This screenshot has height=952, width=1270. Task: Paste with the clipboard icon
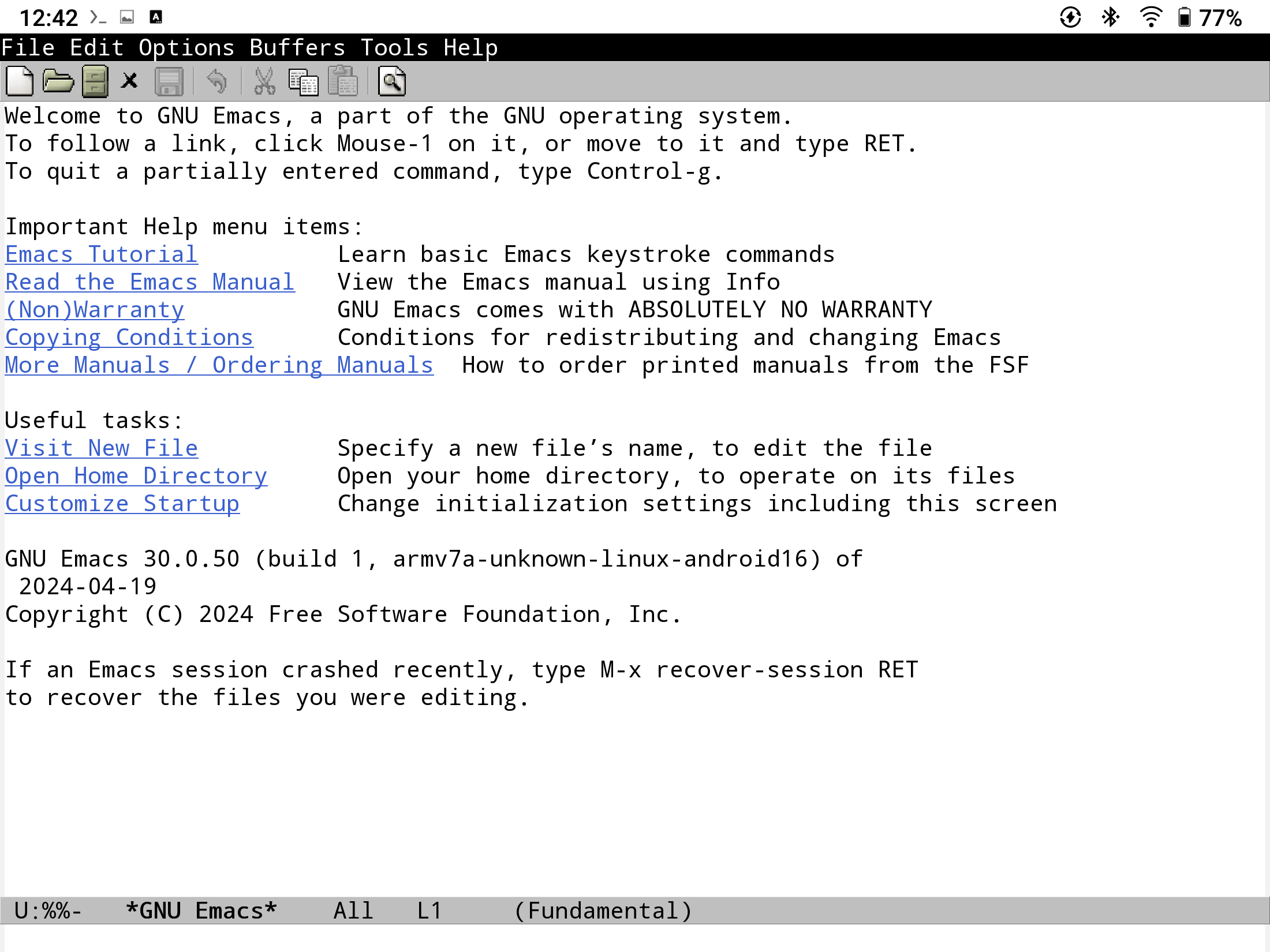pos(343,81)
